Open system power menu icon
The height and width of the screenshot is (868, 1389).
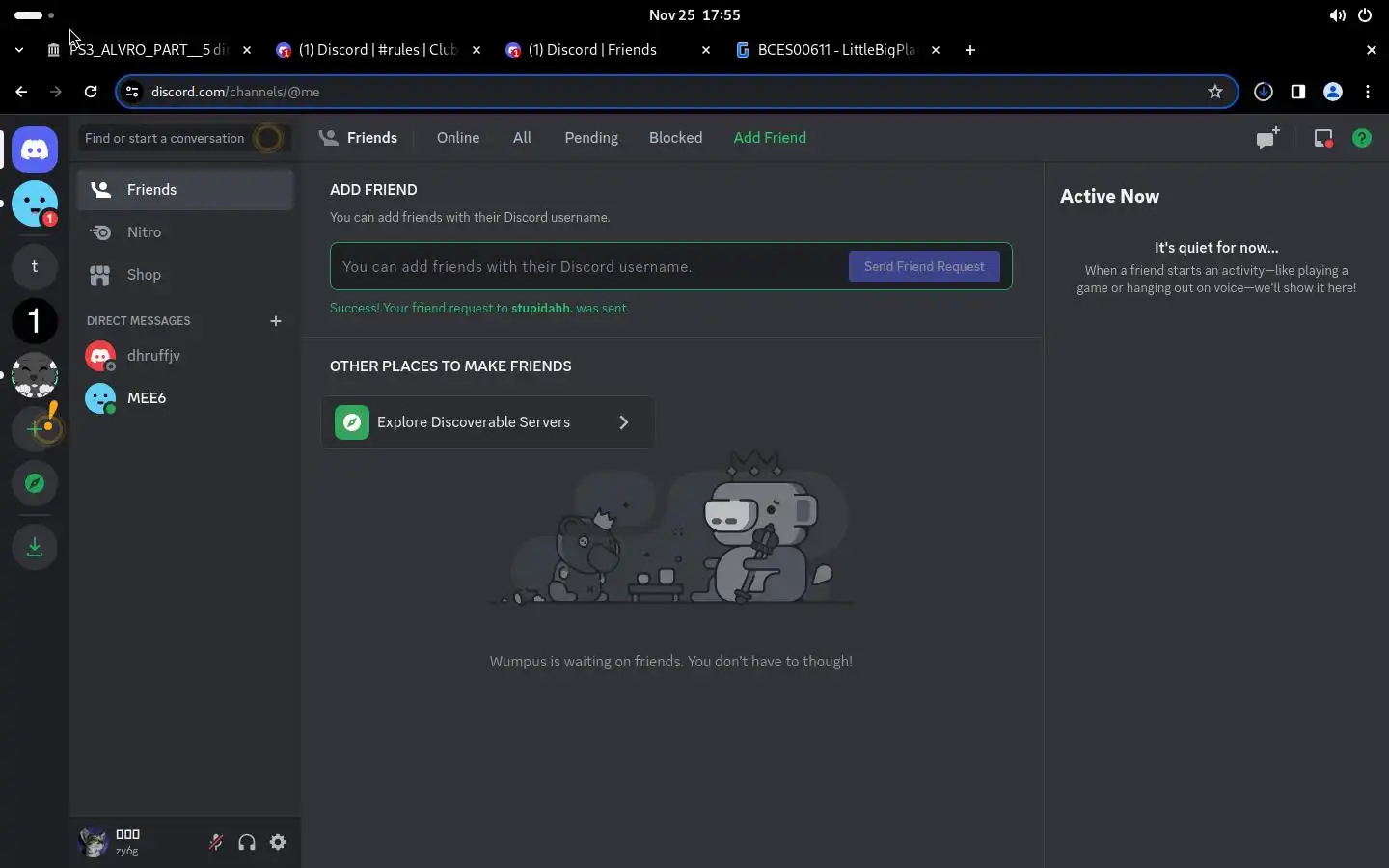1365,15
